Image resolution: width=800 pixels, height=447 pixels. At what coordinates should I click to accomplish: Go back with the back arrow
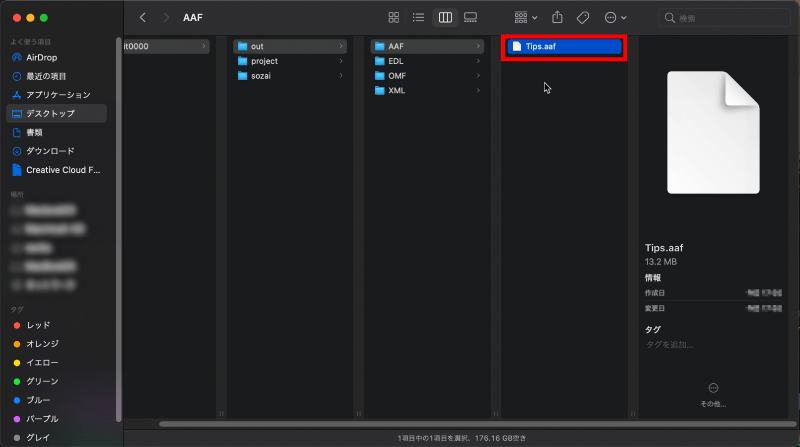coord(143,18)
